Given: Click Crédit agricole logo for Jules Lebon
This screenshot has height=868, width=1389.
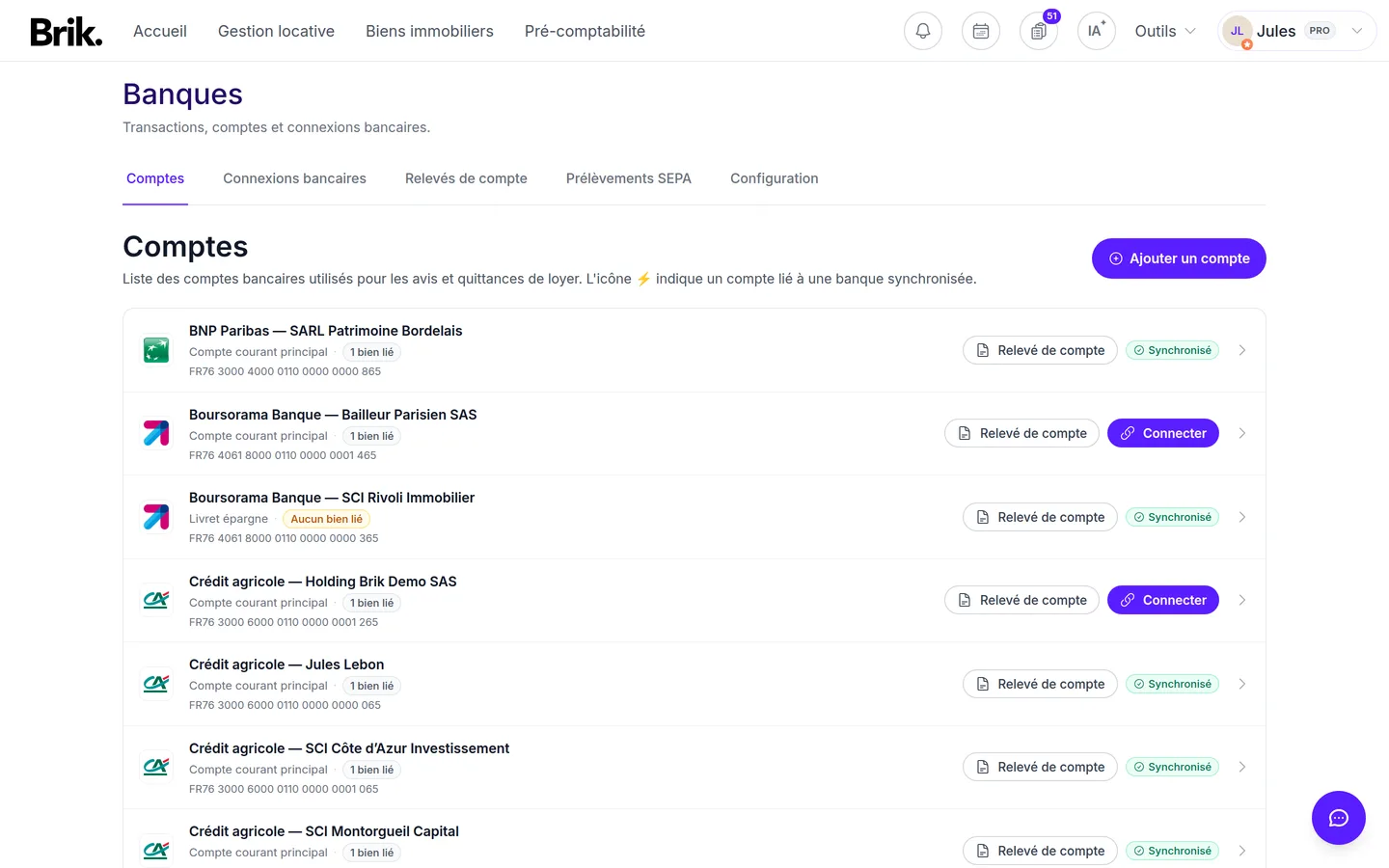Looking at the screenshot, I should click(156, 684).
